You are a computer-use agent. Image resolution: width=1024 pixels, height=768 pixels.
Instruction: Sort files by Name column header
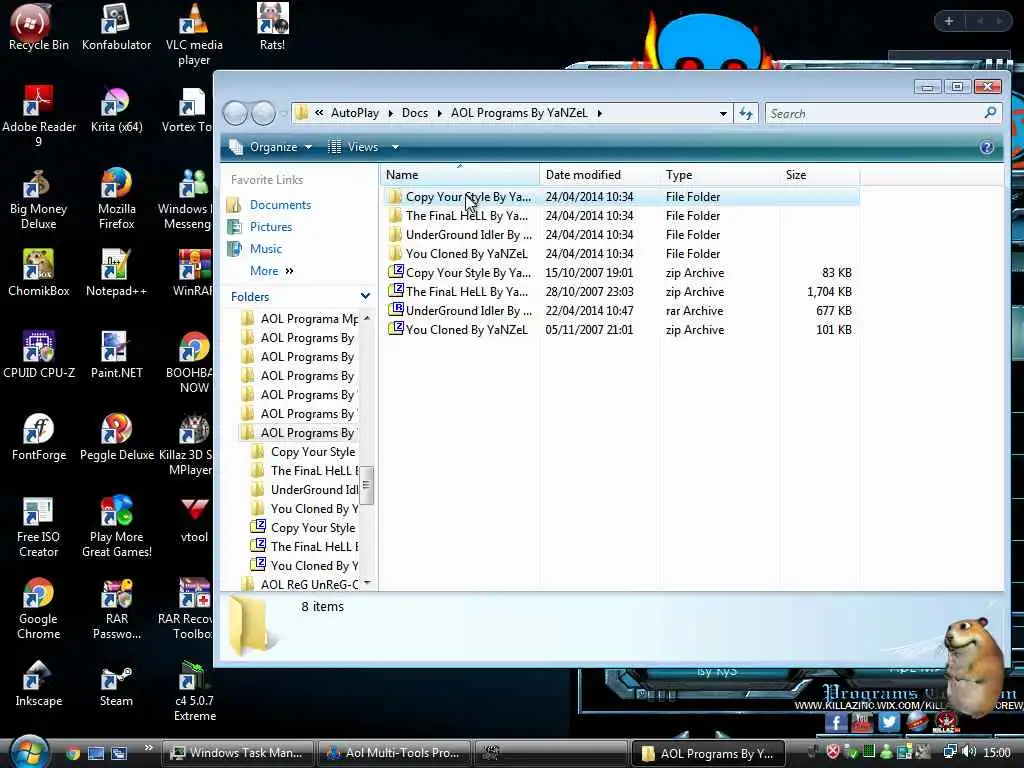(460, 175)
